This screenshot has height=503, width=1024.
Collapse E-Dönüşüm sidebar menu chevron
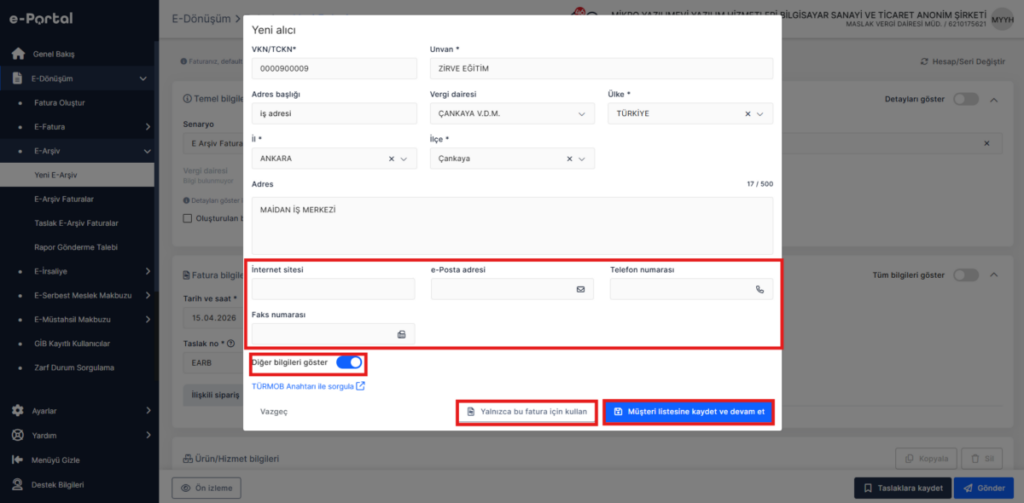tap(143, 79)
